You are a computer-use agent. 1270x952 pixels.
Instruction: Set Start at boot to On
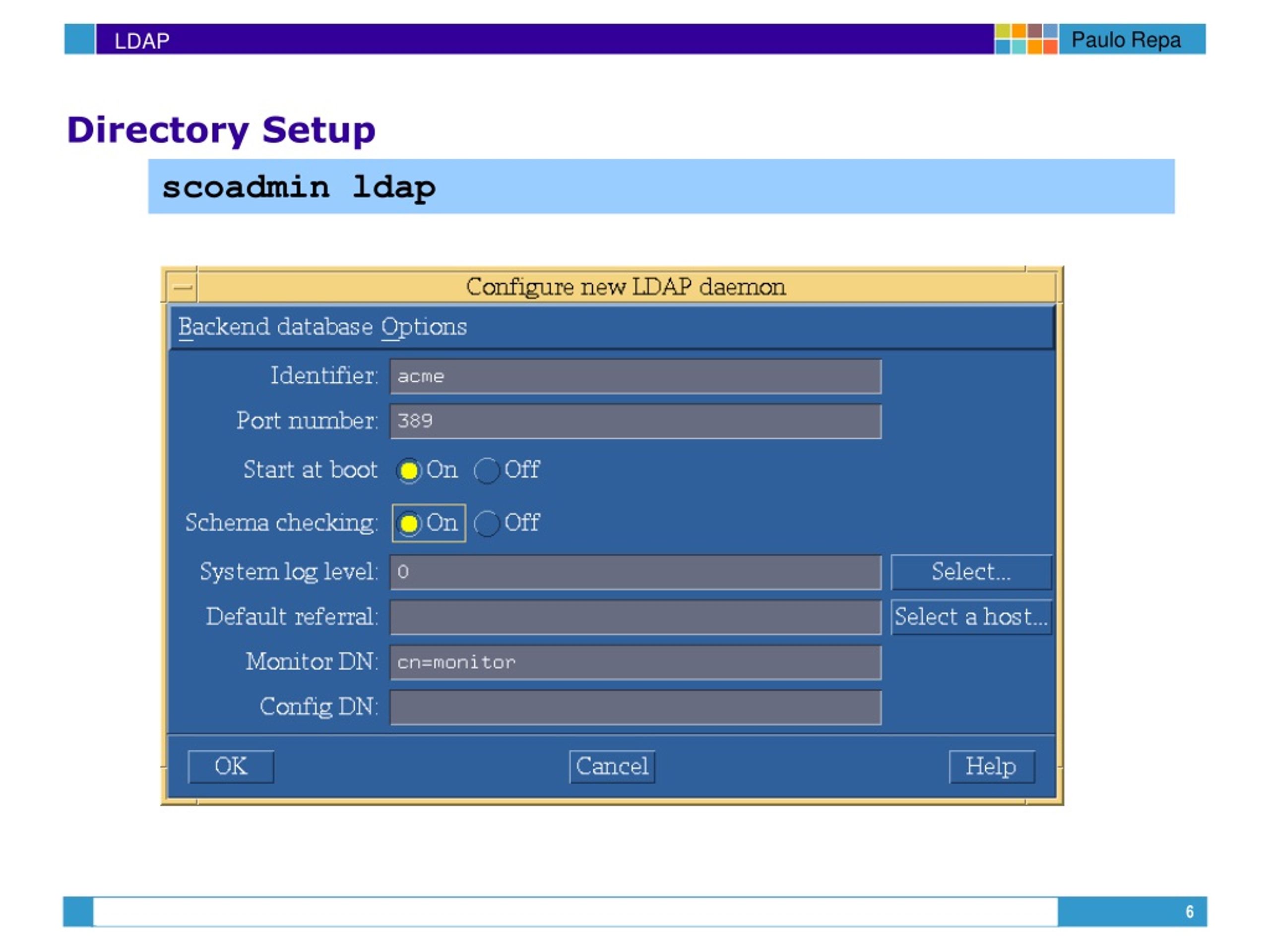pyautogui.click(x=427, y=471)
